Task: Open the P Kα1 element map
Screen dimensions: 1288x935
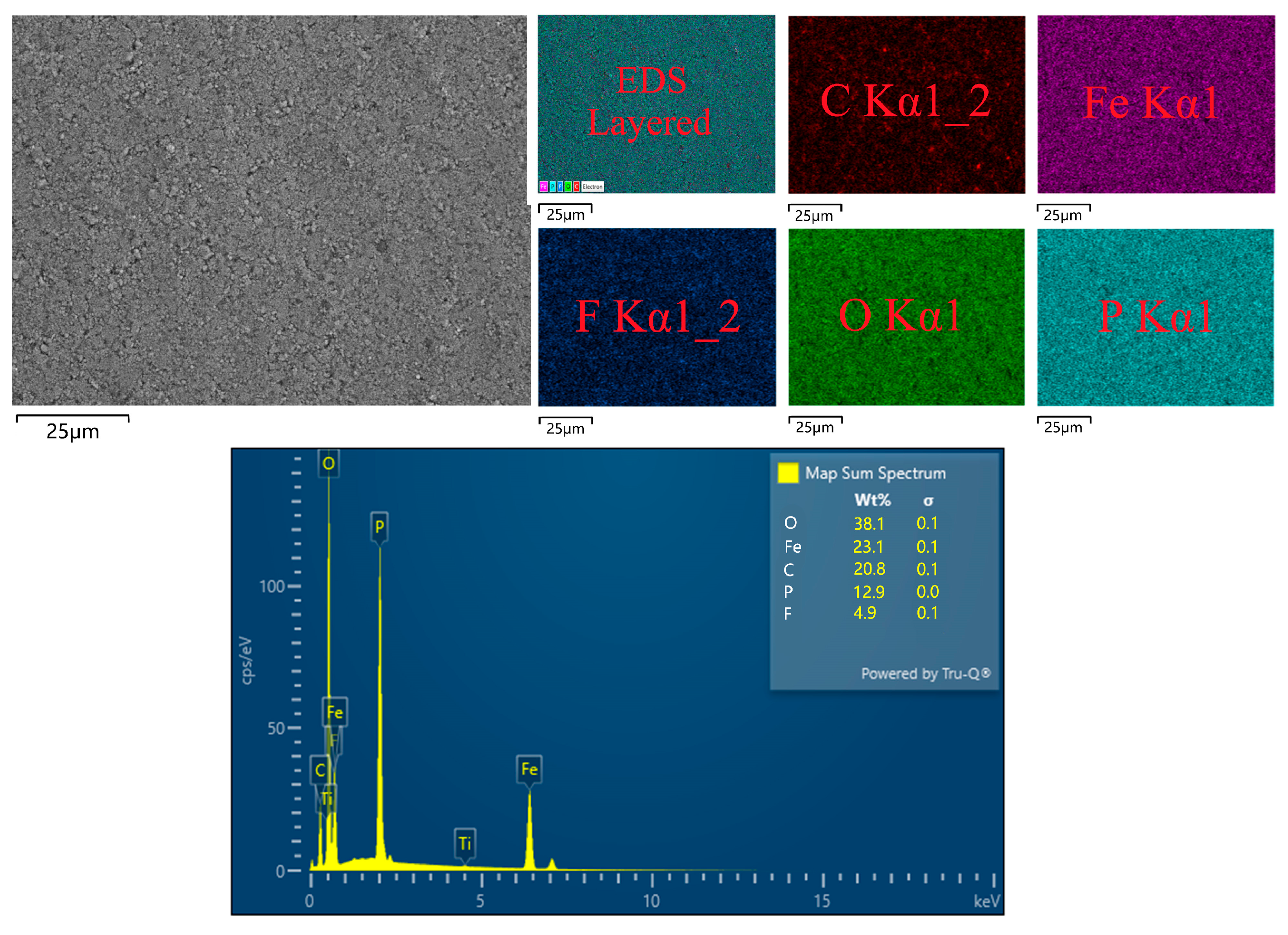Action: [x=1155, y=317]
